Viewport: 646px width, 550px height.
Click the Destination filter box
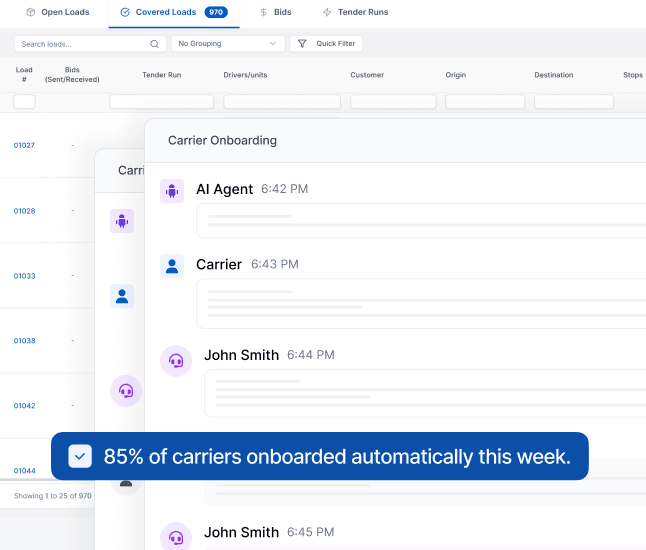coord(573,101)
